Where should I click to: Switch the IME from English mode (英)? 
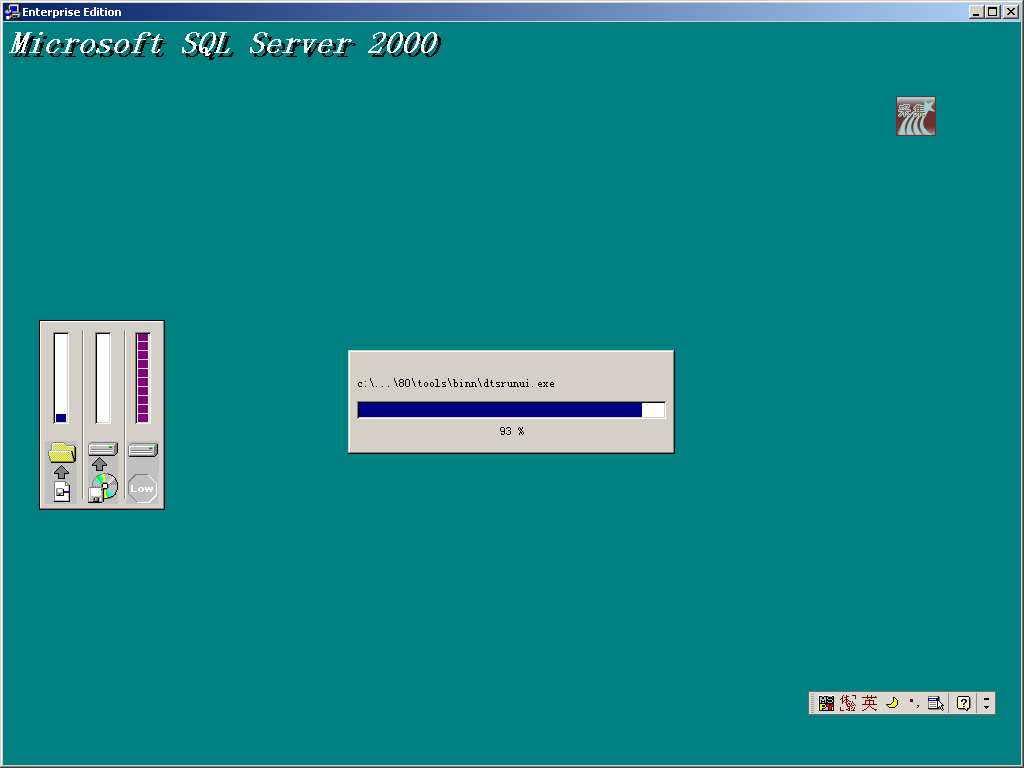[x=869, y=703]
